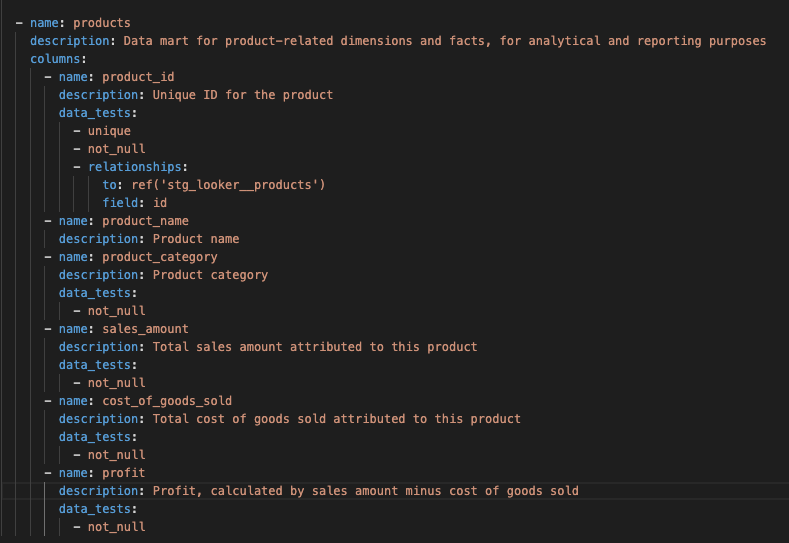Click the 'sales_amount' column name
The width and height of the screenshot is (789, 543).
[145, 329]
